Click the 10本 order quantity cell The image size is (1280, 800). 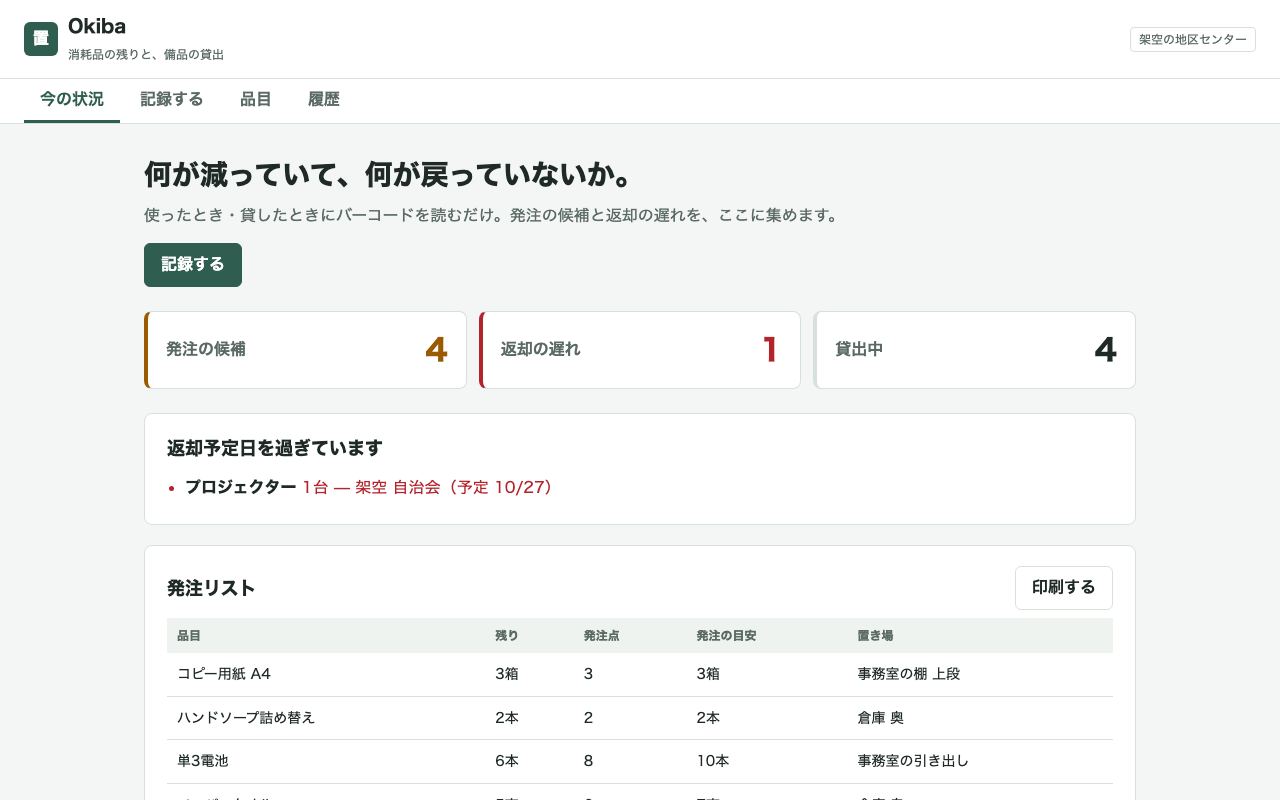point(713,761)
